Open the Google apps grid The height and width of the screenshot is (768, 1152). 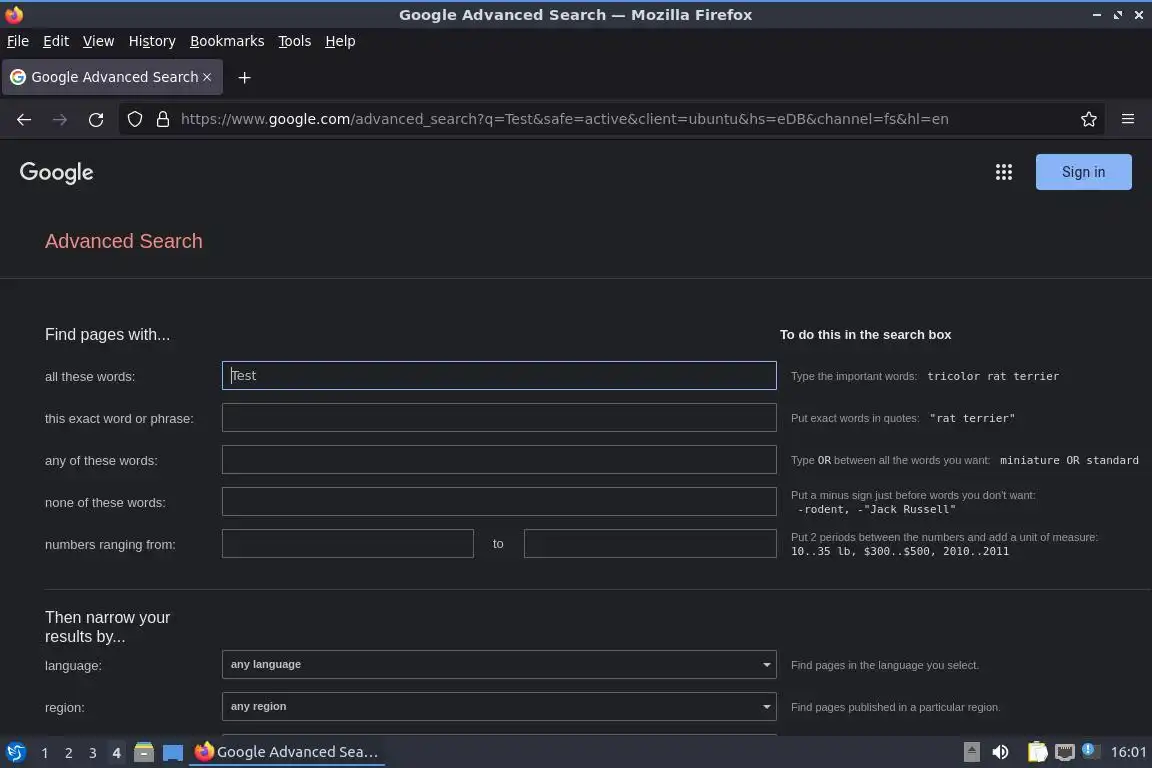coord(1004,172)
